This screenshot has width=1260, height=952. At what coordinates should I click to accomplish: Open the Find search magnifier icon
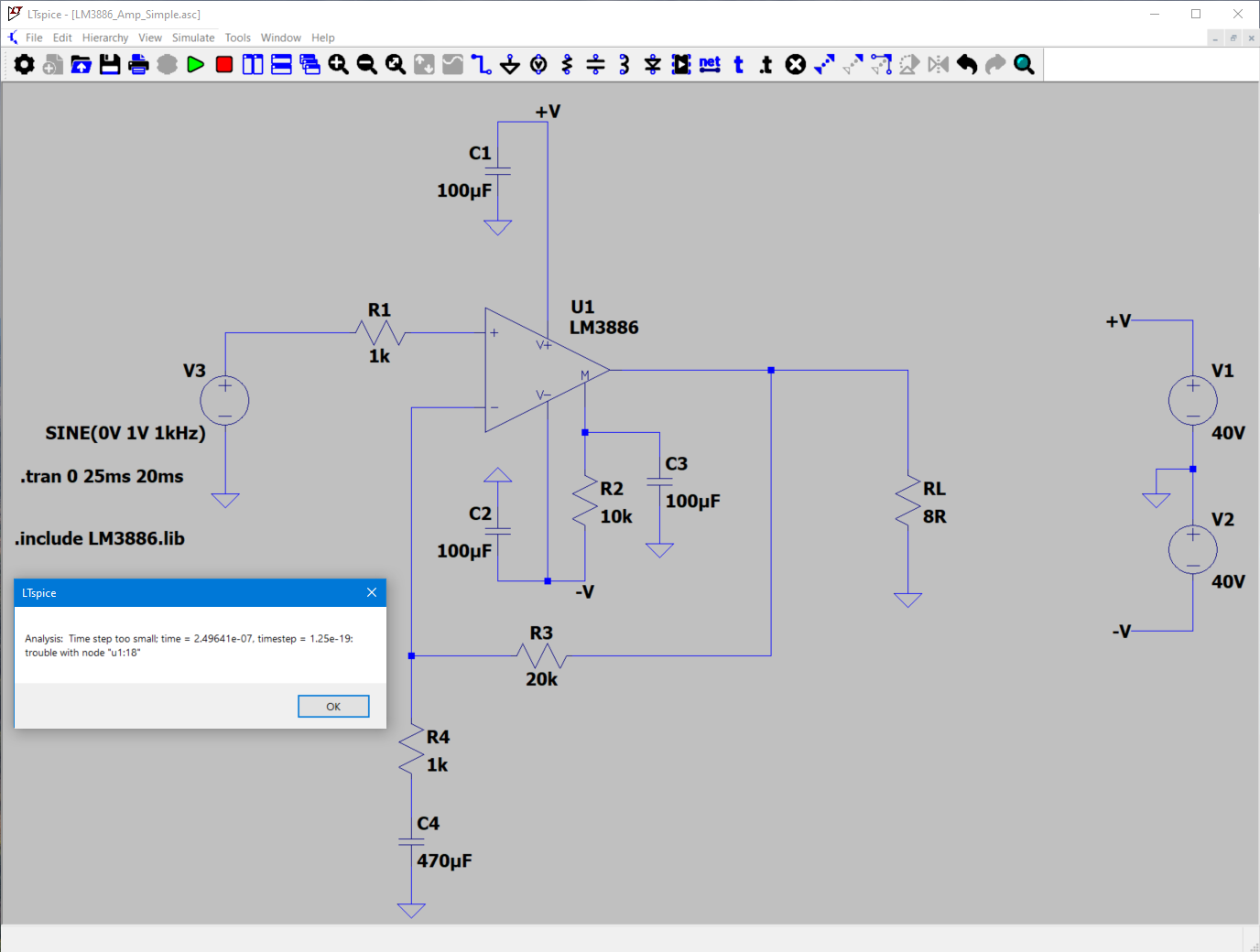1024,64
